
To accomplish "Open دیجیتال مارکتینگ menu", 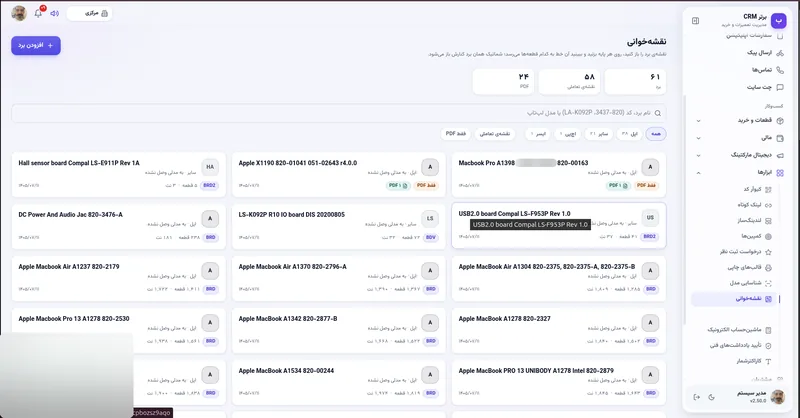I will point(739,155).
